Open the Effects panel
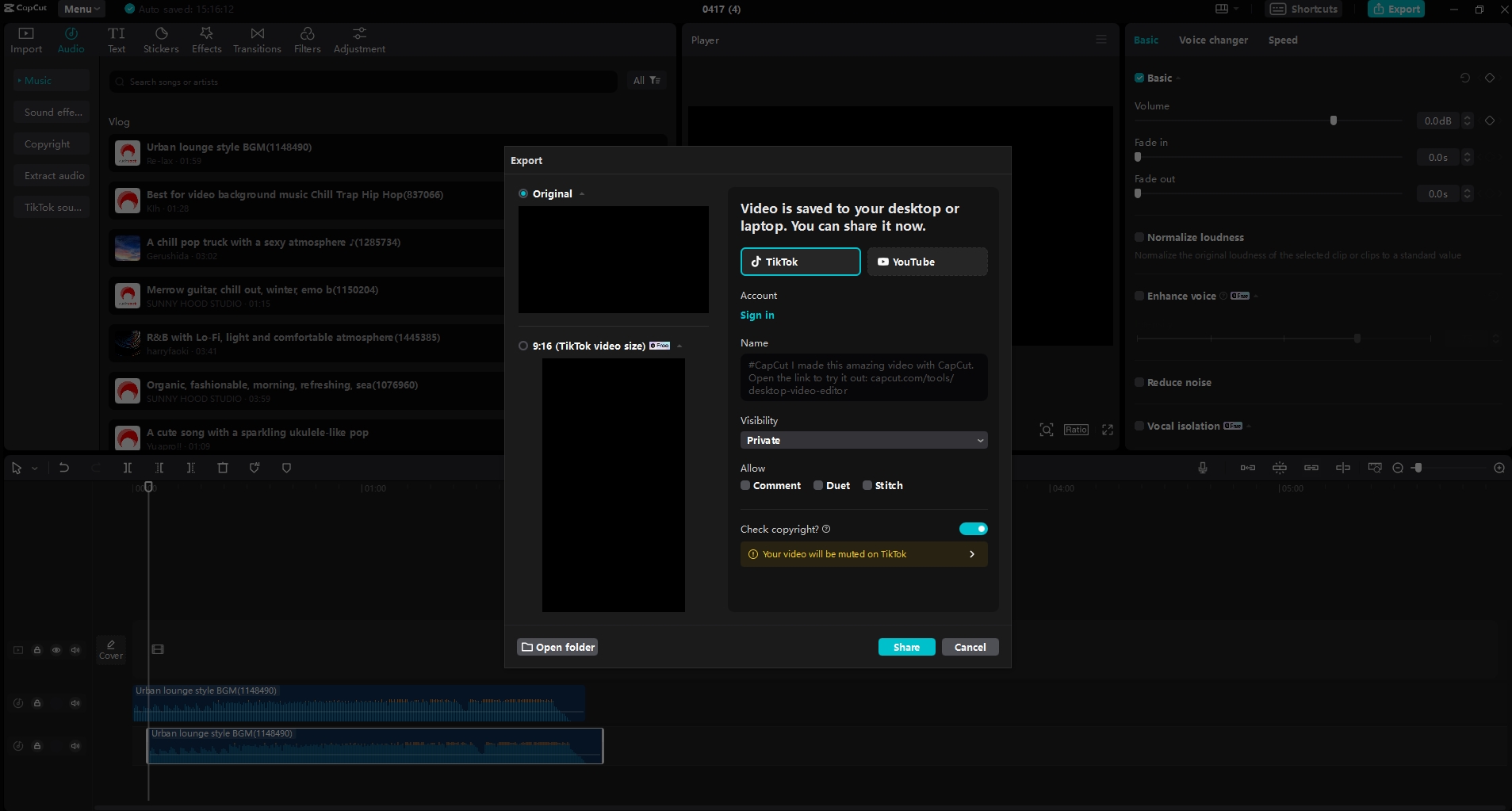The height and width of the screenshot is (811, 1512). pyautogui.click(x=206, y=40)
